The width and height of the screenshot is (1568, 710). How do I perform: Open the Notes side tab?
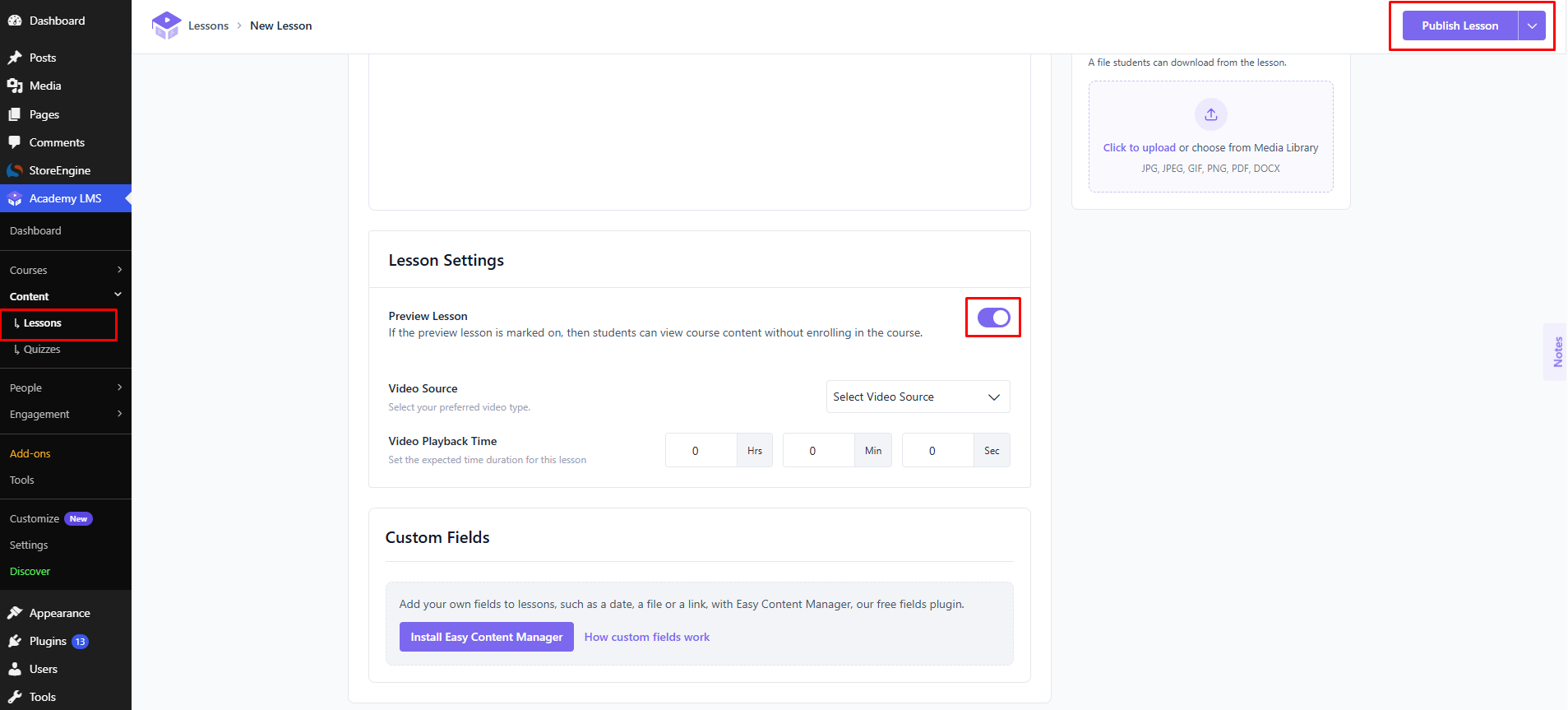point(1556,351)
